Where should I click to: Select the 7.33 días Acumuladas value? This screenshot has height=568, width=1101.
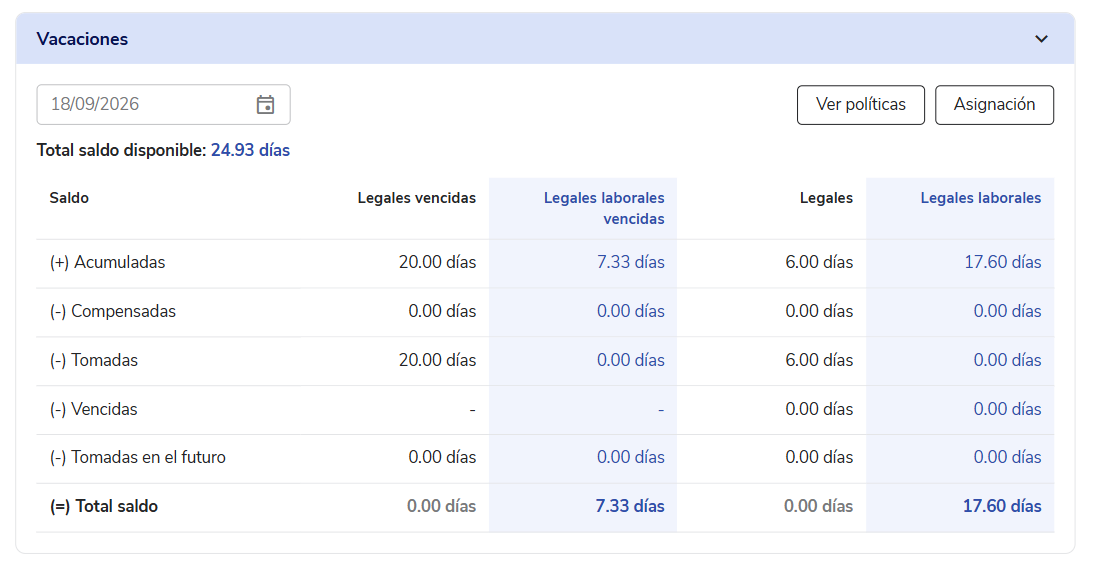click(631, 262)
